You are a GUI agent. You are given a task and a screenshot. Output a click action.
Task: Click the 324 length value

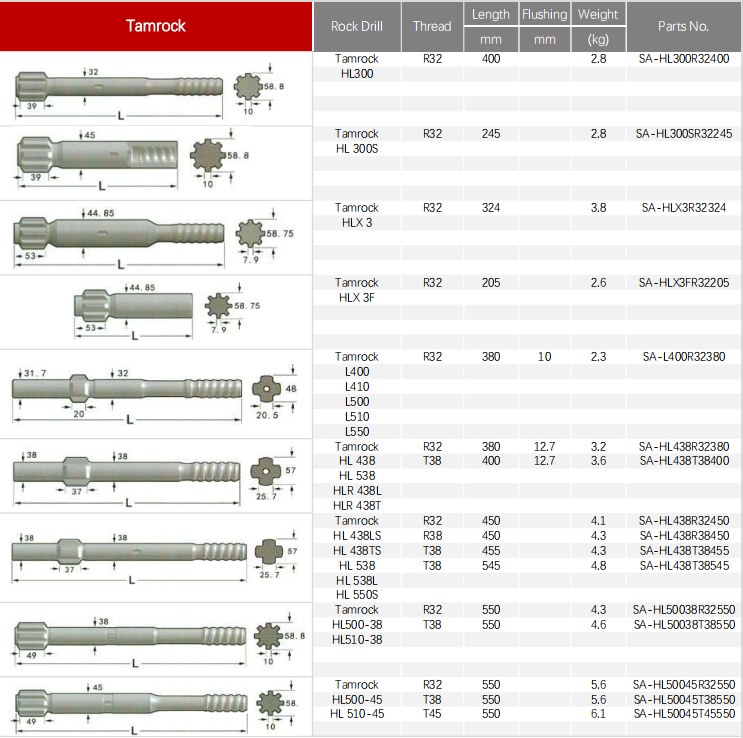491,208
